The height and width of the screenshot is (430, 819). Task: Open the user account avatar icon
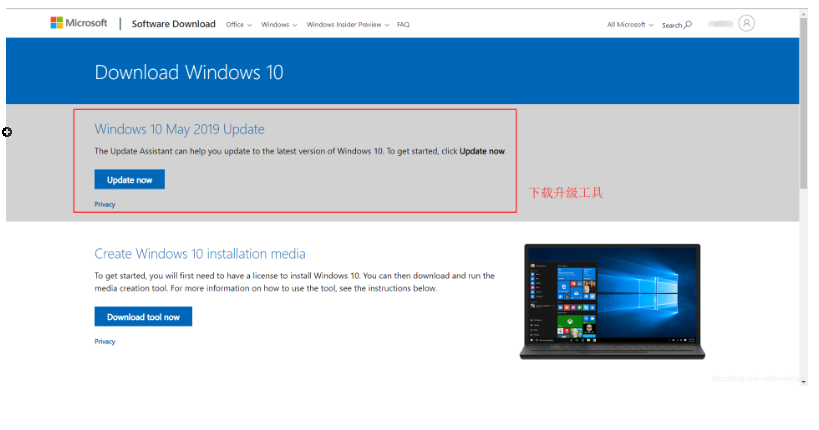click(746, 23)
